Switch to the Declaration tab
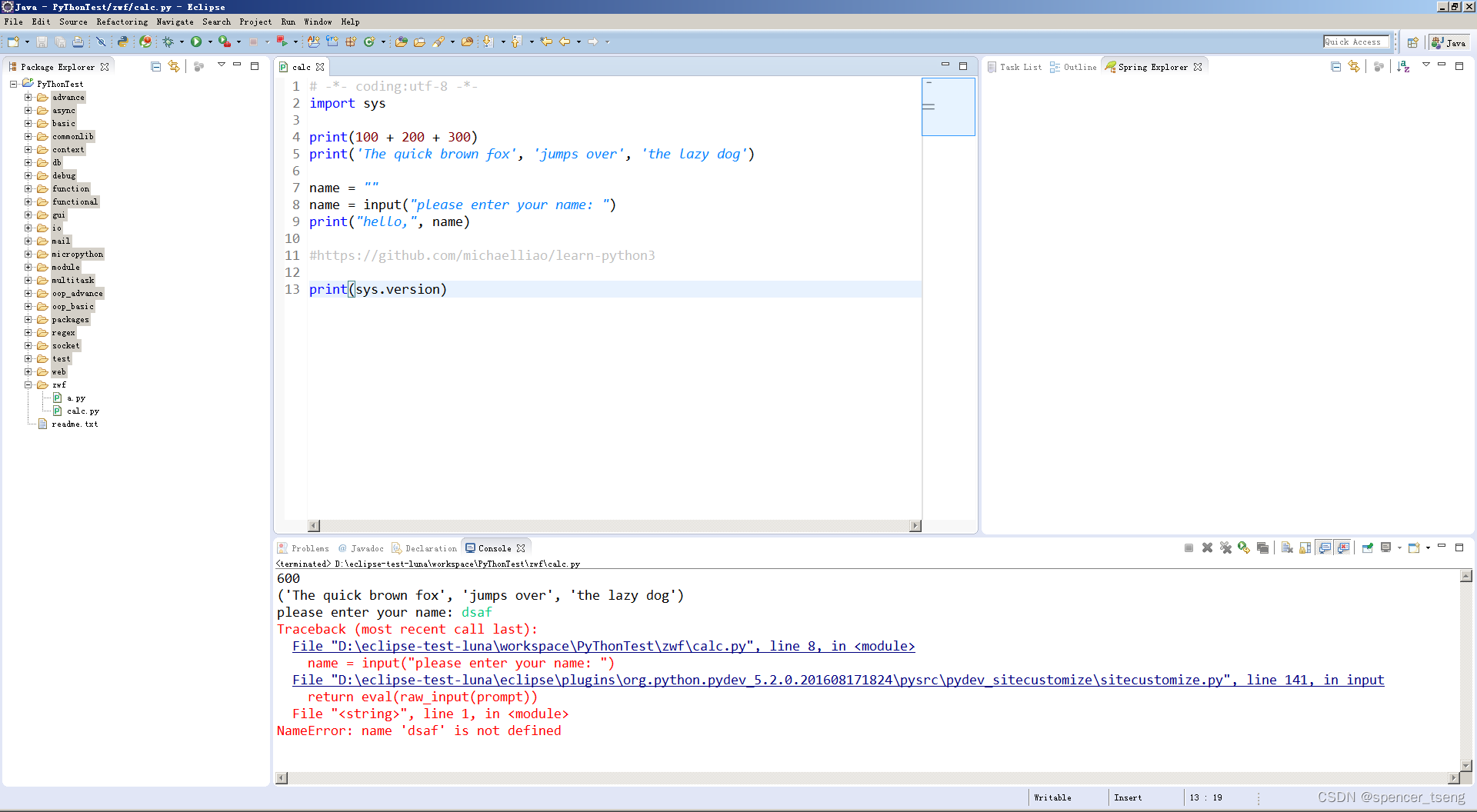The width and height of the screenshot is (1477, 812). coord(424,548)
